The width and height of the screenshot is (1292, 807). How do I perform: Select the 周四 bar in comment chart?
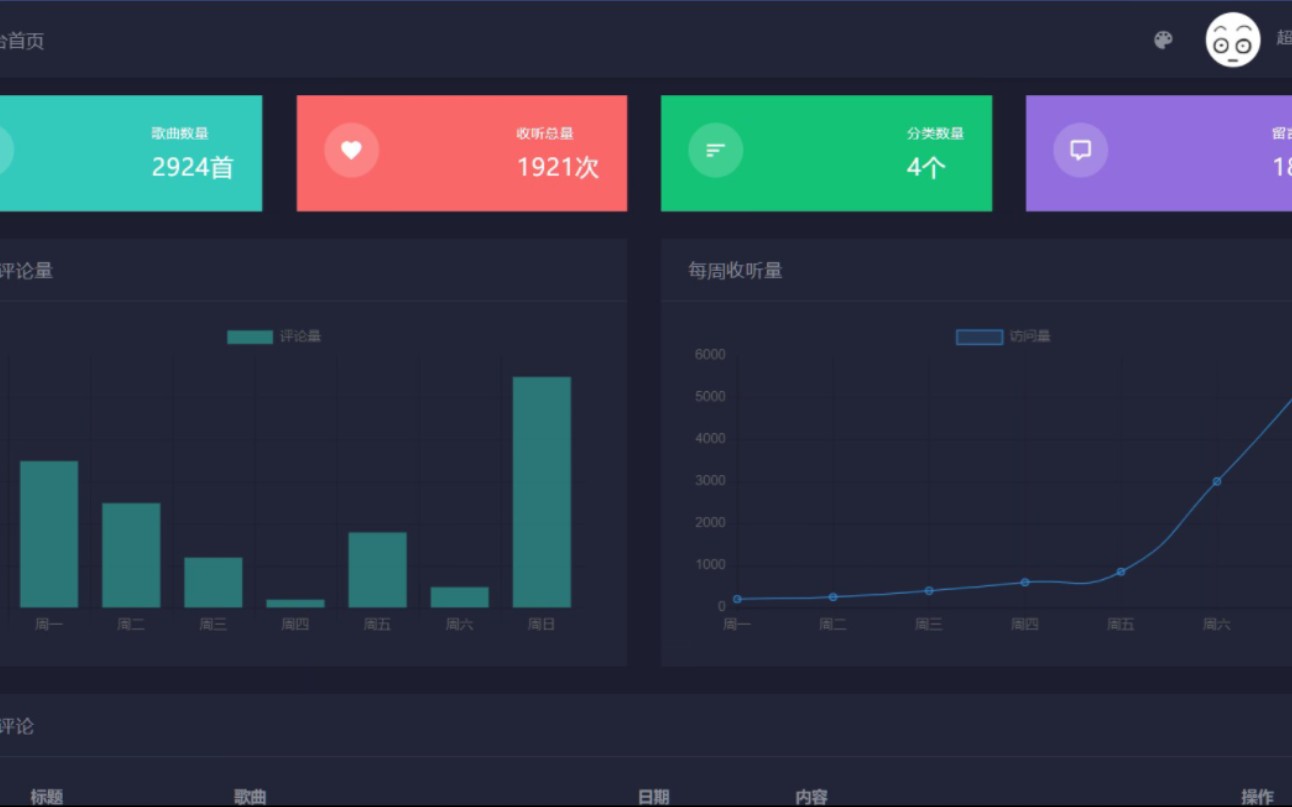pos(295,603)
